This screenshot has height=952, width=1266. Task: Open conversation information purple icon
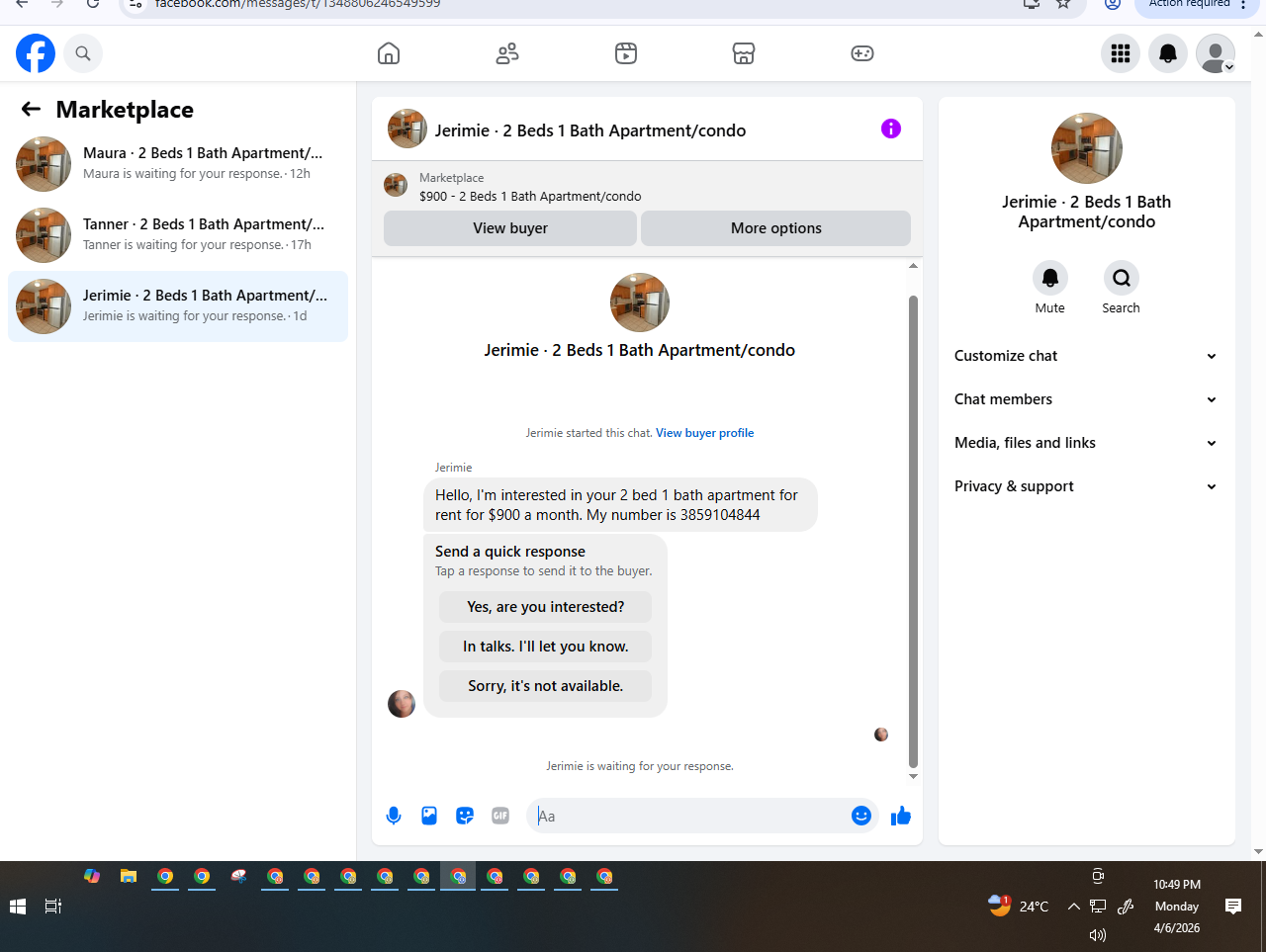891,129
